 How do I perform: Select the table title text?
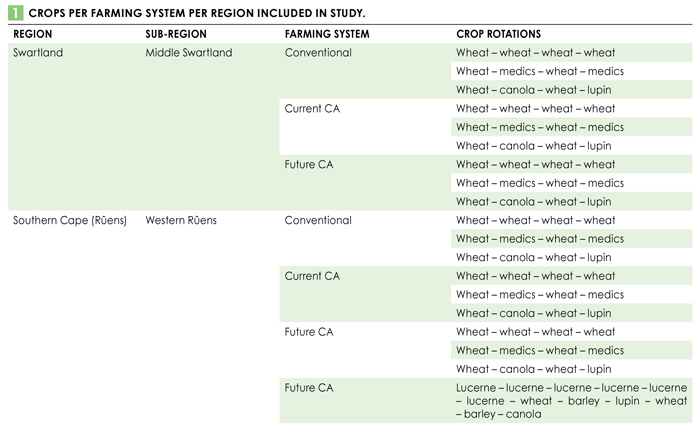coord(197,13)
